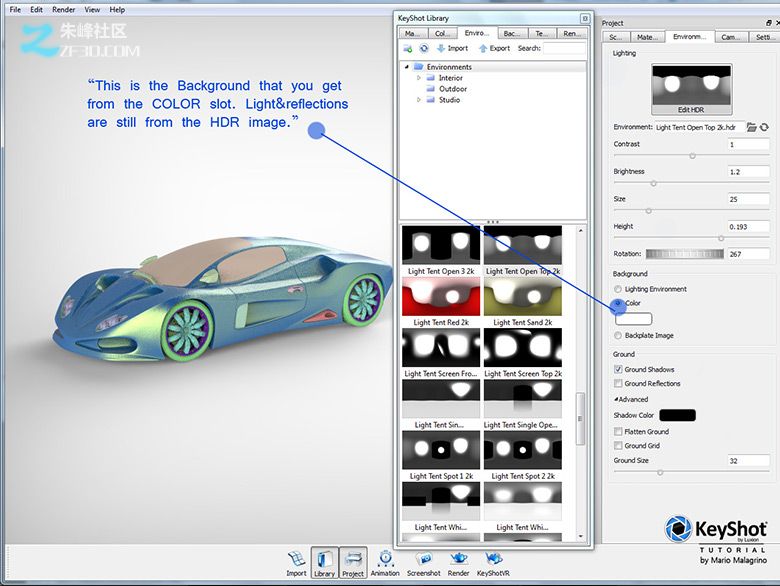Toggle the Library panel button

[324, 563]
